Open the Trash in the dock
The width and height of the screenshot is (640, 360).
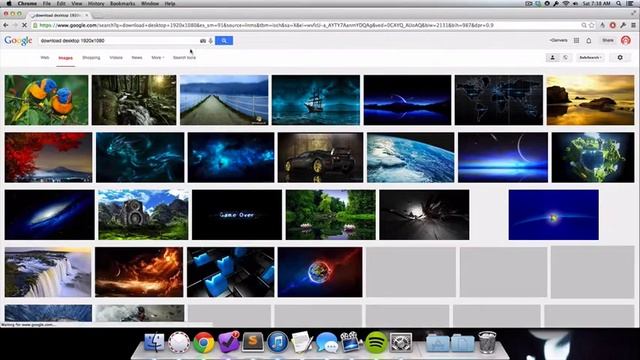(487, 342)
